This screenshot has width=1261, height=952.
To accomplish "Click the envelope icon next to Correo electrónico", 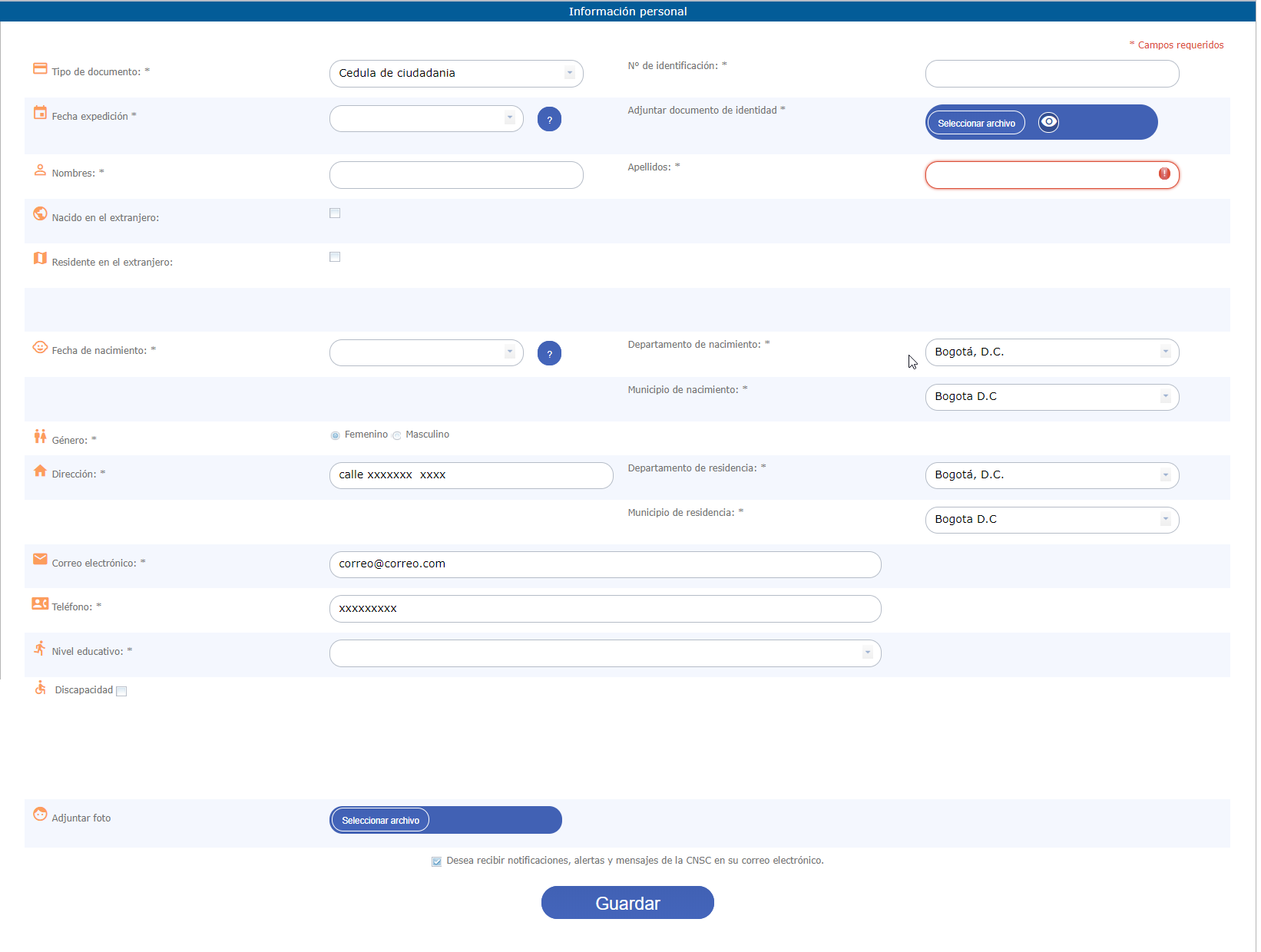I will click(x=40, y=560).
